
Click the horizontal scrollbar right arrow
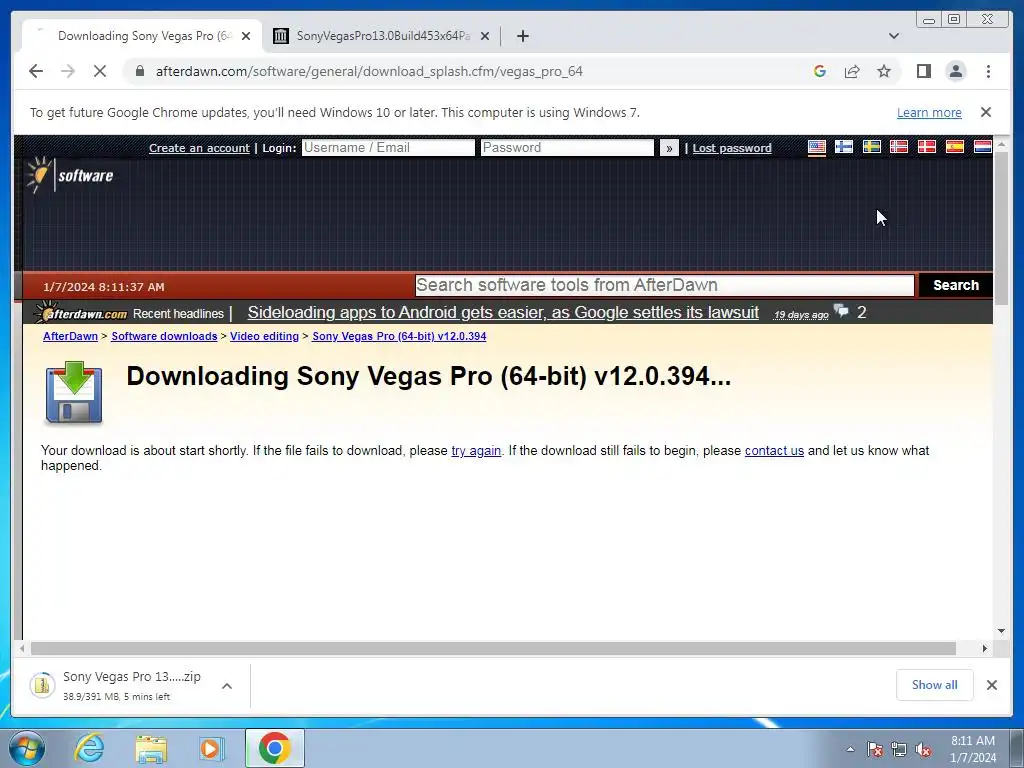(x=985, y=648)
